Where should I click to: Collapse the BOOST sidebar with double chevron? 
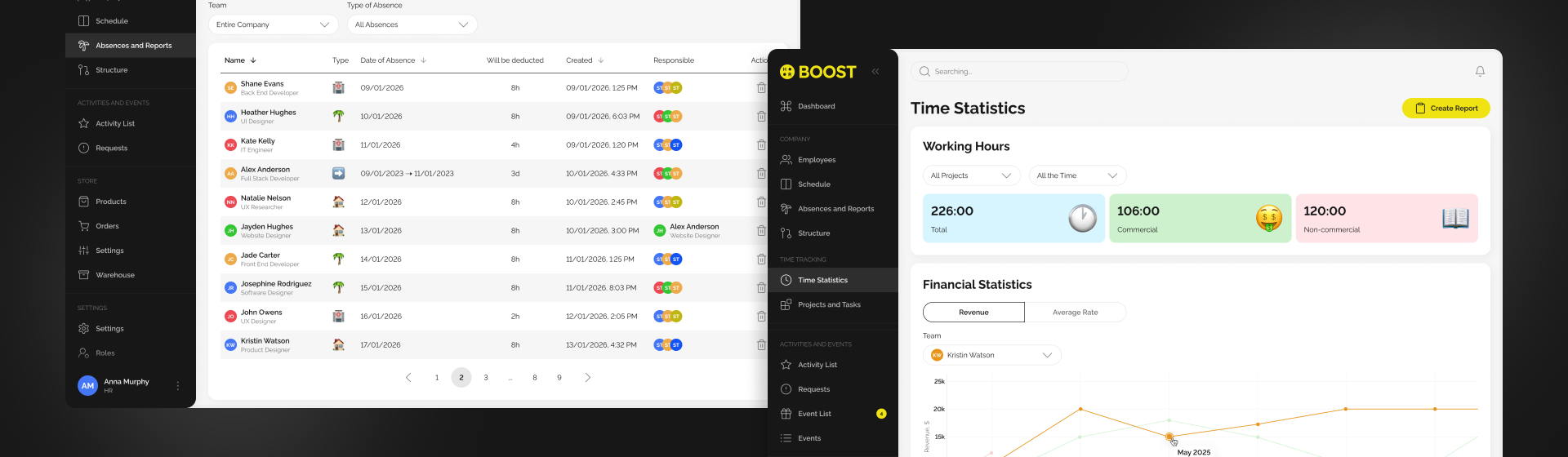coord(875,72)
